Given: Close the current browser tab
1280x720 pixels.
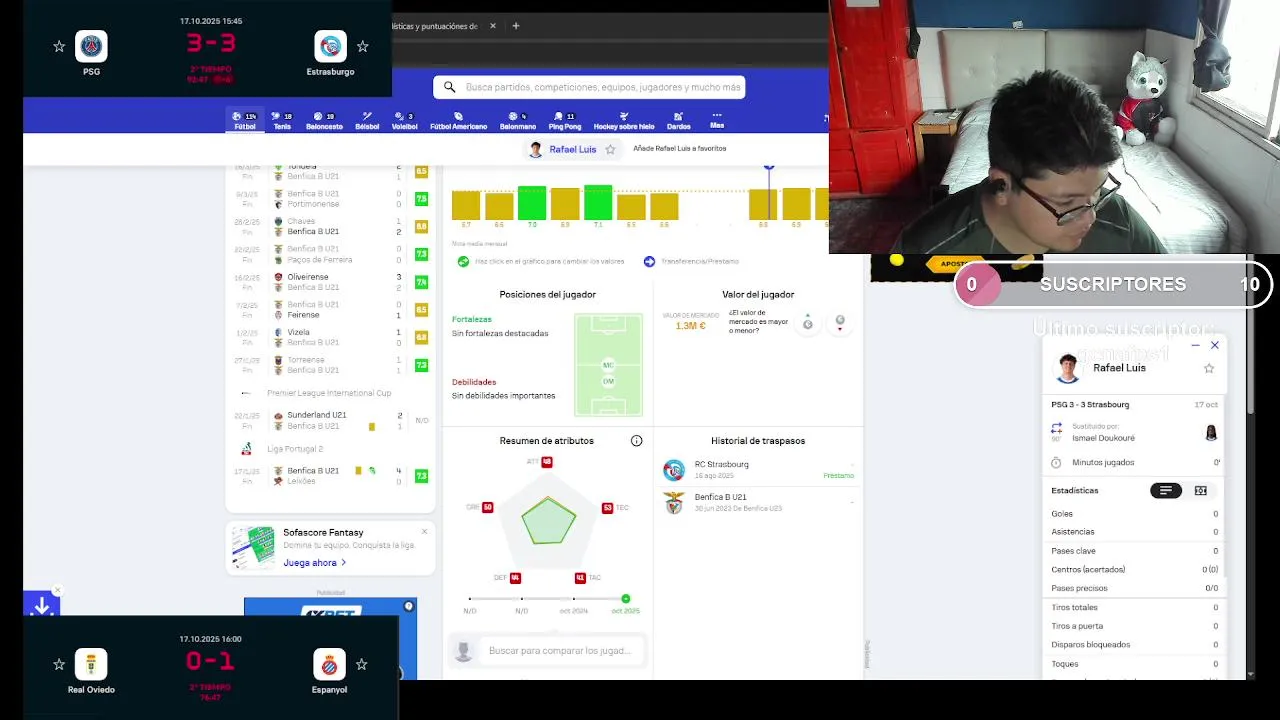Looking at the screenshot, I should point(492,26).
